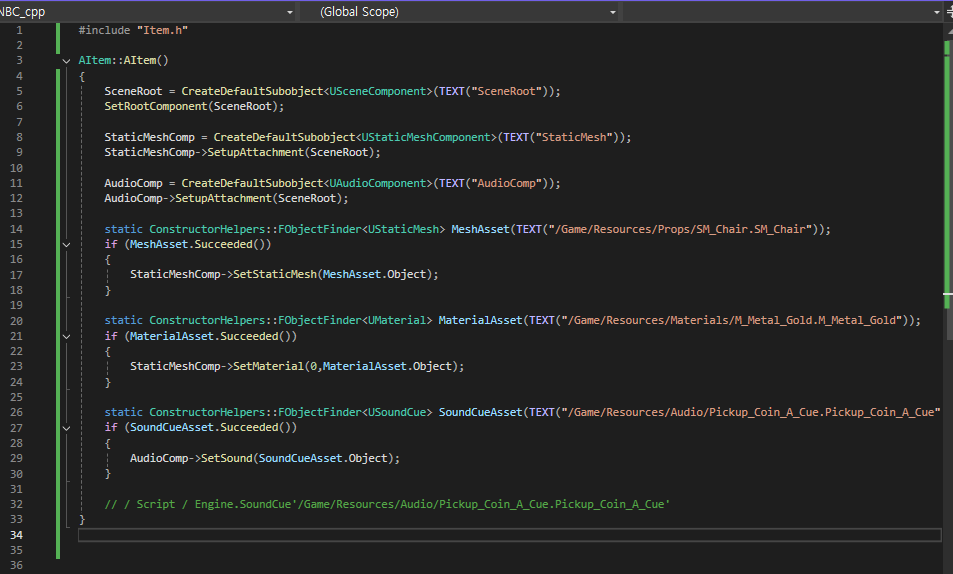Click "SceneRoot" string literal on line 5

tap(506, 91)
